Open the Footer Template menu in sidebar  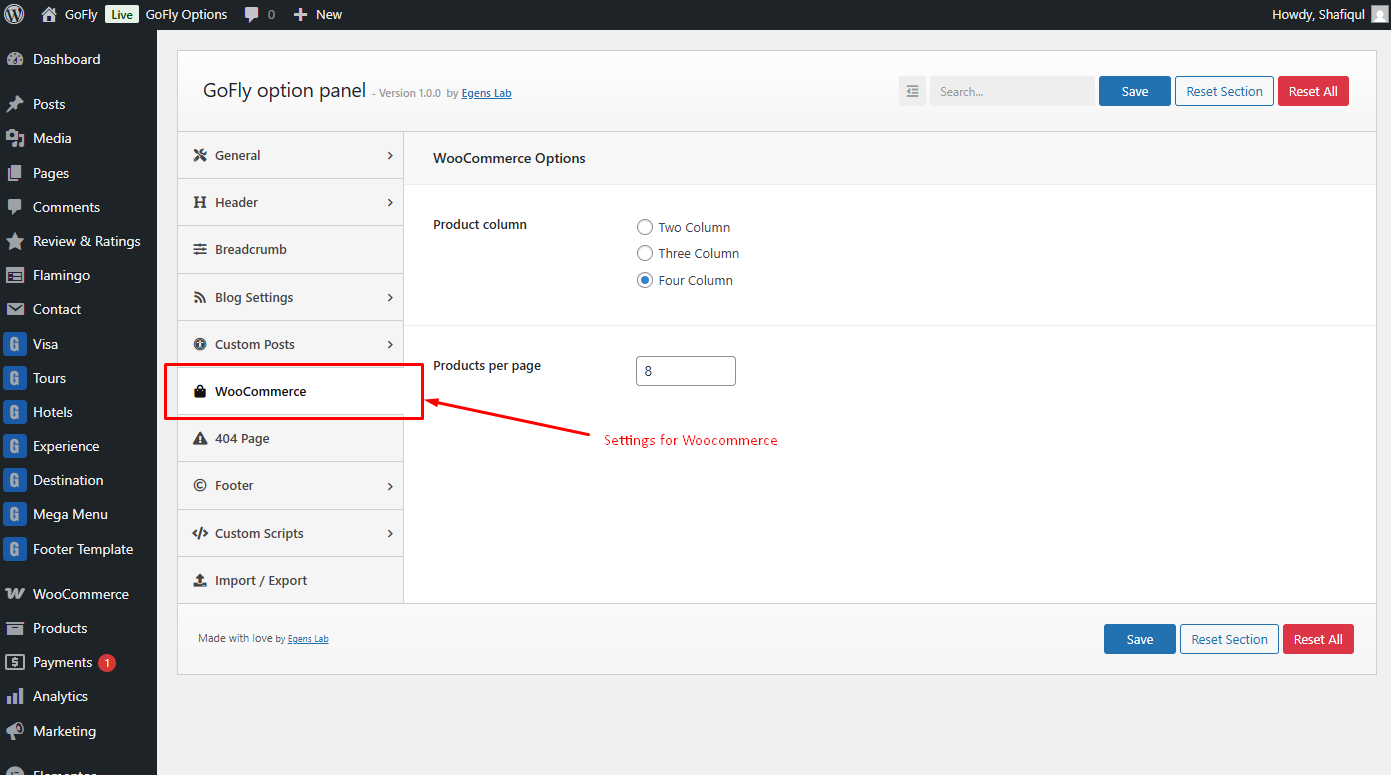point(78,549)
